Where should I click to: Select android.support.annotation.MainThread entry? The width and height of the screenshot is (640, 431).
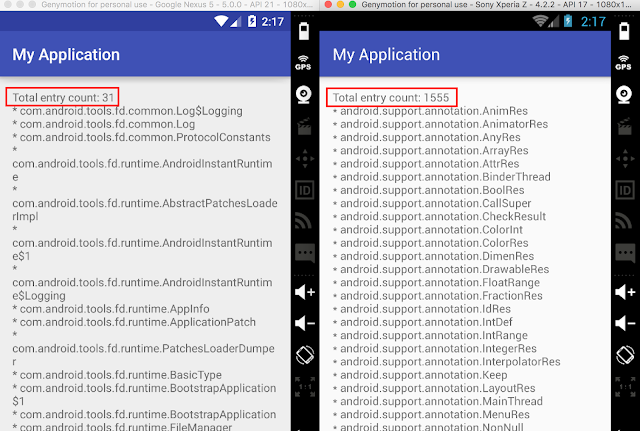coord(438,401)
